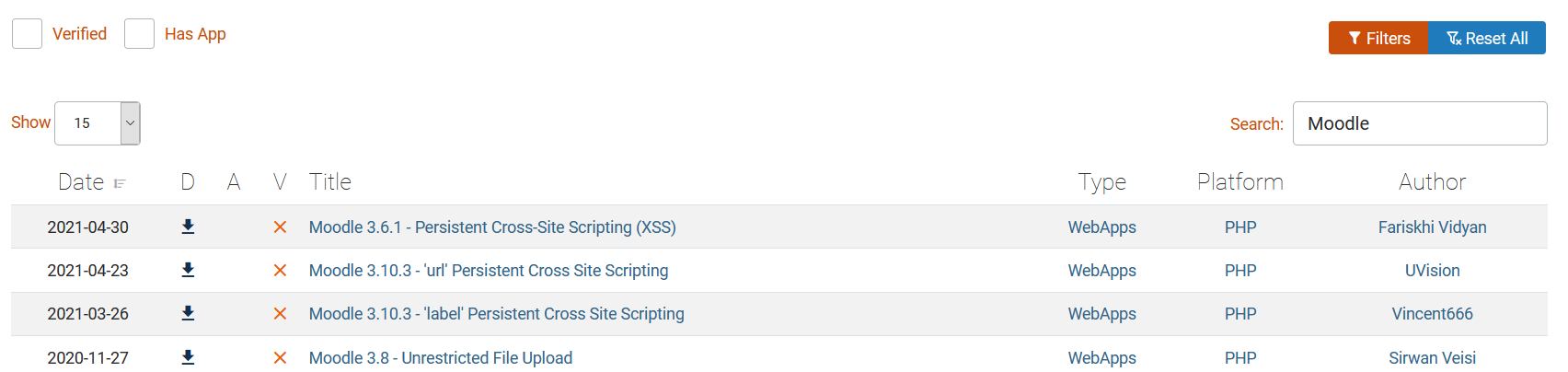Viewport: 1568px width, 372px height.
Task: Click unverified X icon for 2021-04-23 entry
Action: tap(280, 271)
